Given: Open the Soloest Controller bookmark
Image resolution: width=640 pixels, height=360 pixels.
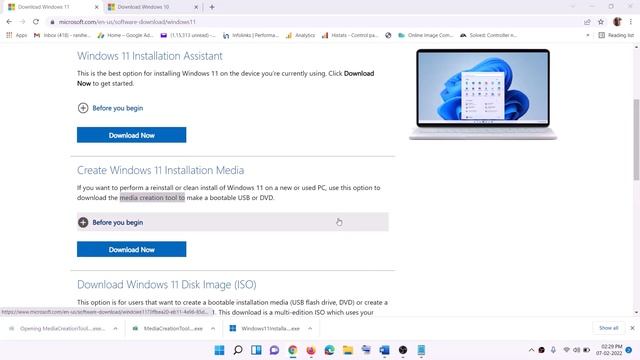Looking at the screenshot, I should click(488, 36).
